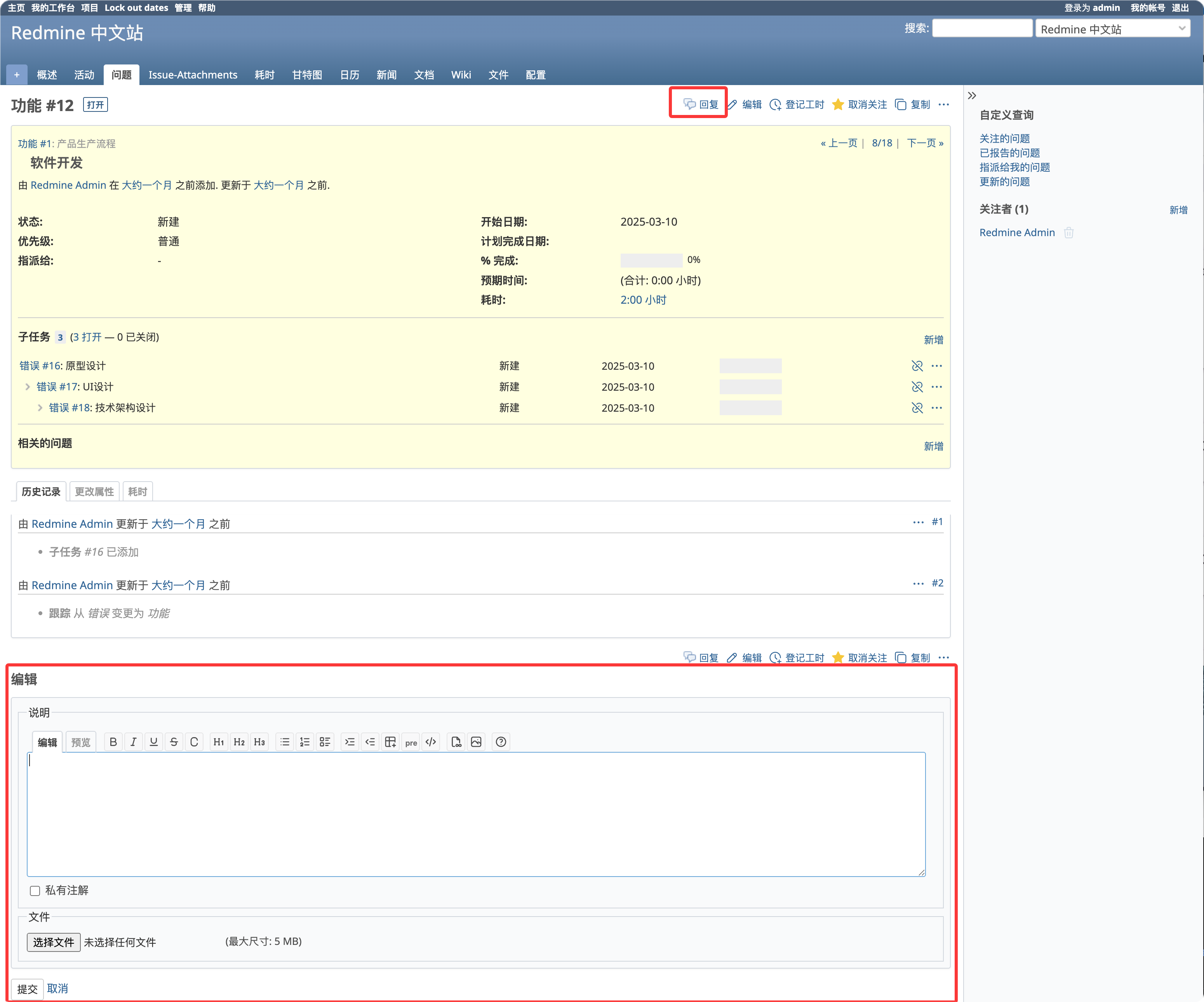Unlink subtask #17 UI设计
The image size is (1204, 1002).
tap(917, 387)
